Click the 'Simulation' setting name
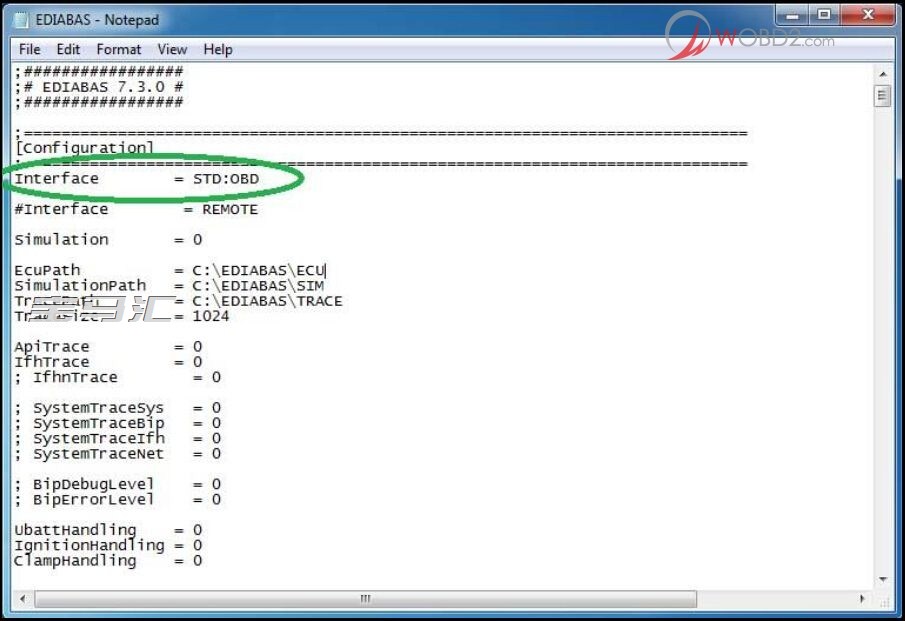Image resolution: width=905 pixels, height=621 pixels. pyautogui.click(x=61, y=240)
